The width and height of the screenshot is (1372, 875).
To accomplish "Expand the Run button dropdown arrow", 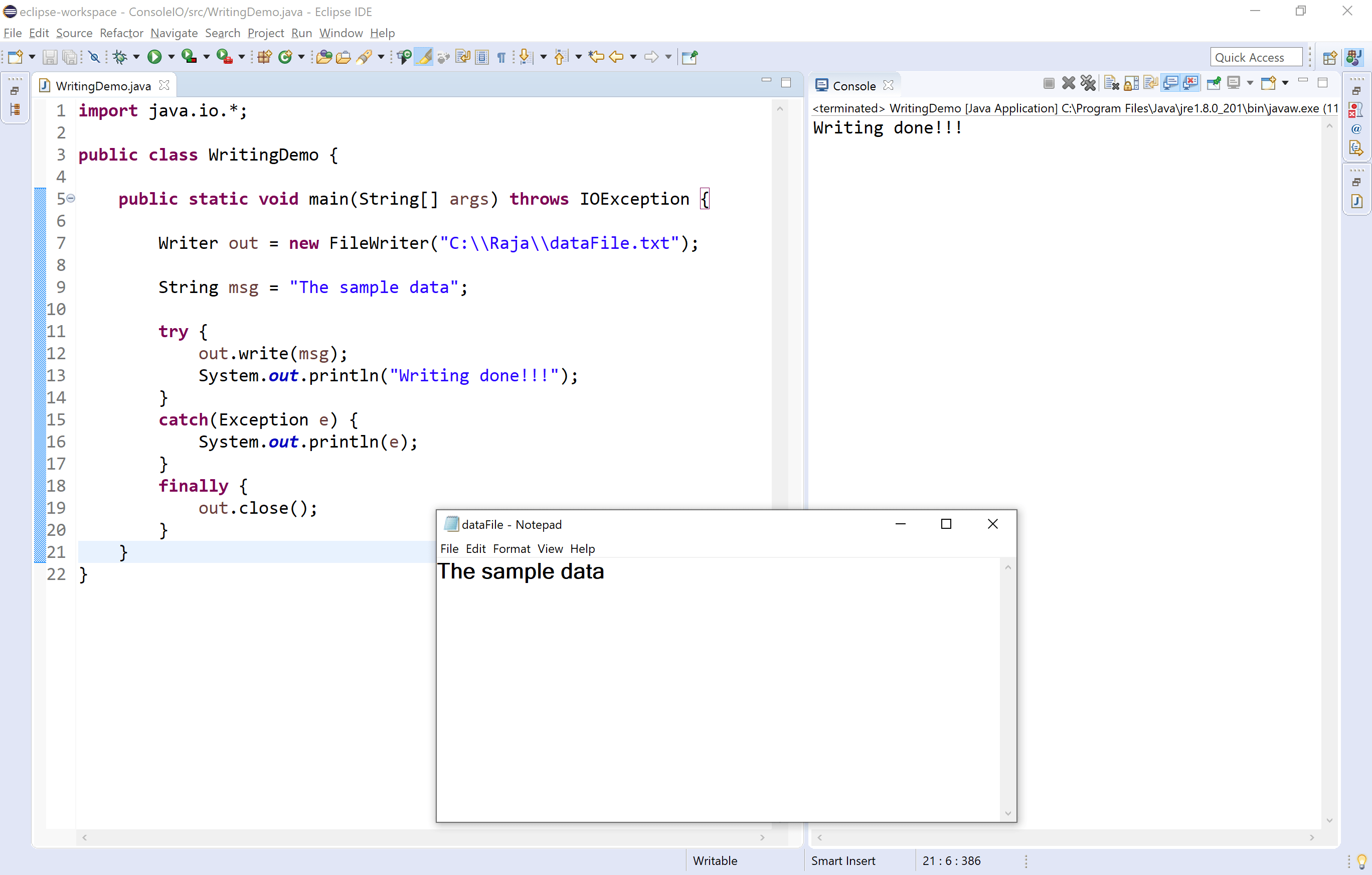I will point(171,56).
